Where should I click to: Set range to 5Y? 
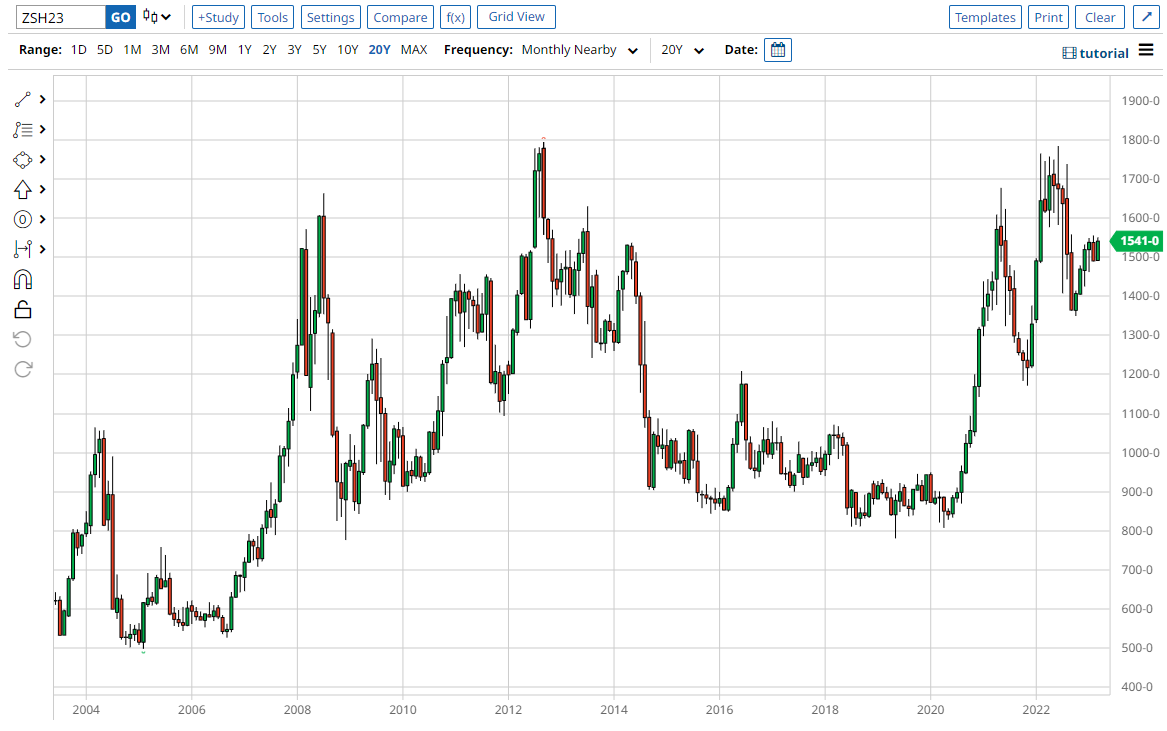(x=319, y=50)
